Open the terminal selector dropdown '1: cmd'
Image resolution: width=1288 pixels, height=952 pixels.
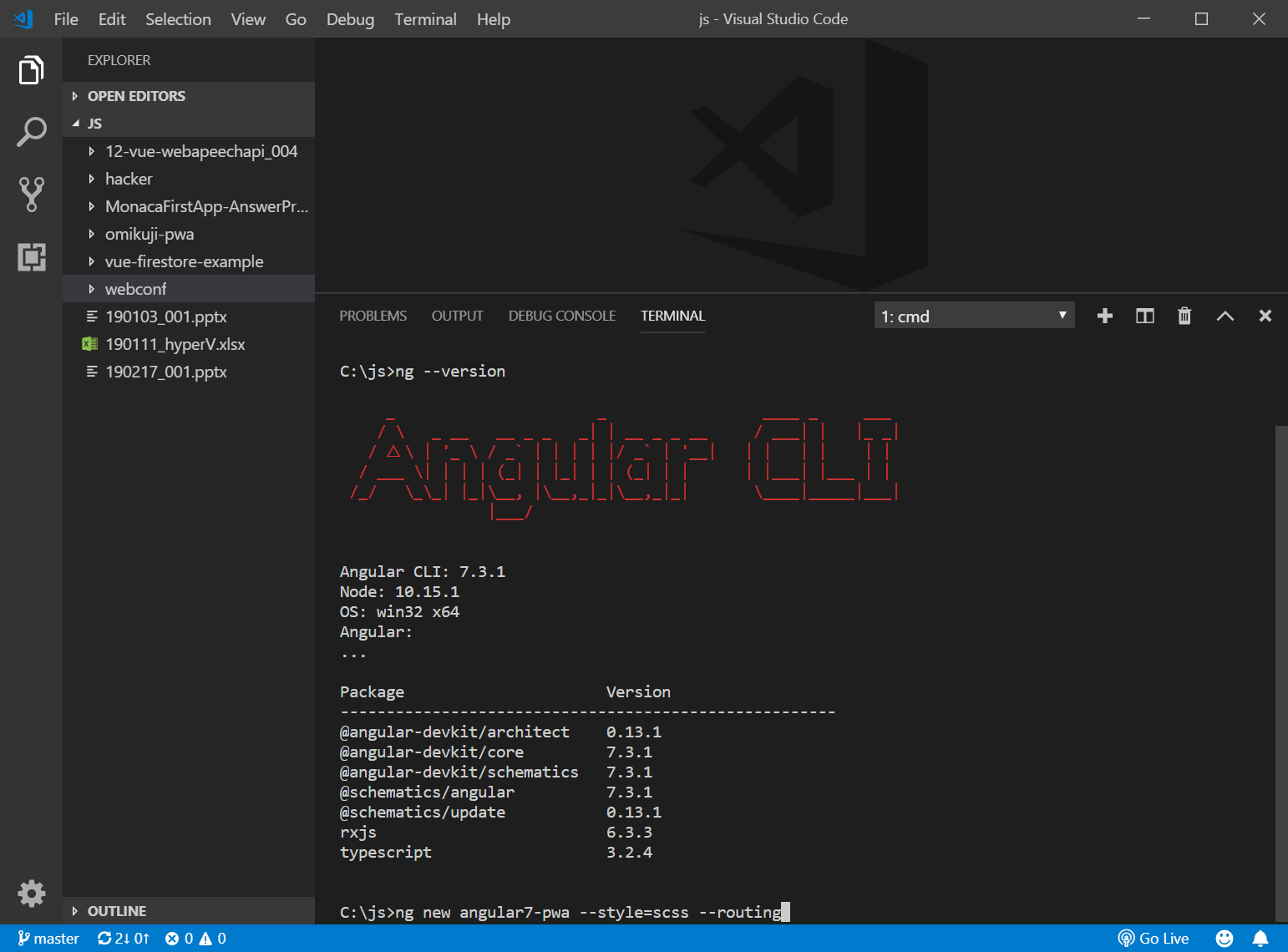click(x=973, y=316)
